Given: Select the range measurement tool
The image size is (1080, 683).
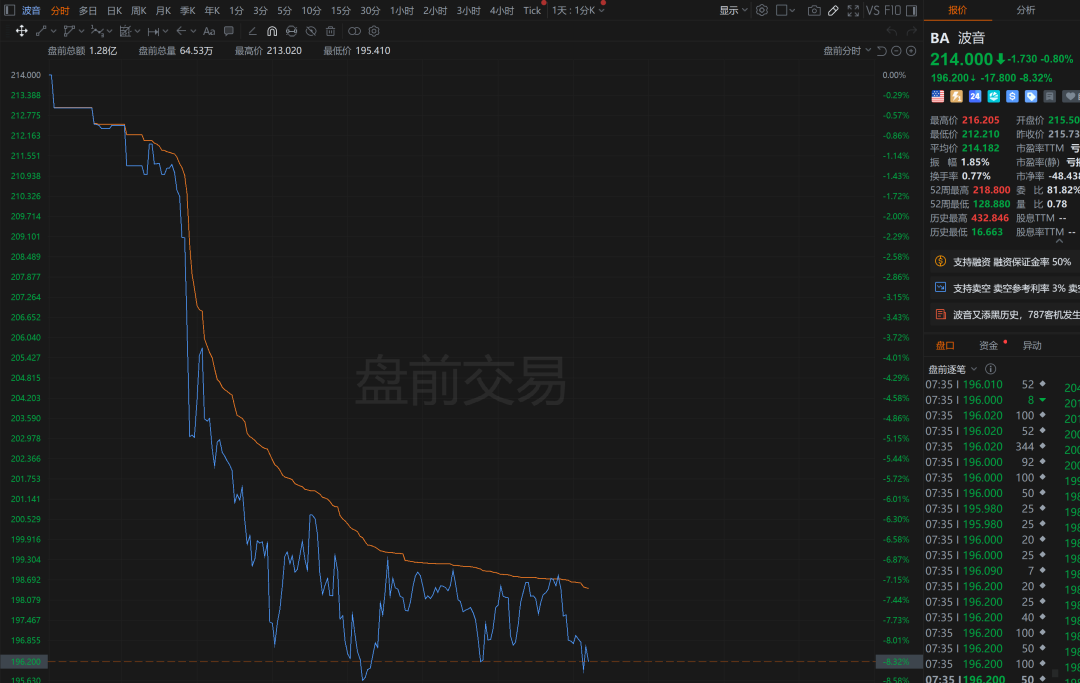Looking at the screenshot, I should pyautogui.click(x=153, y=31).
